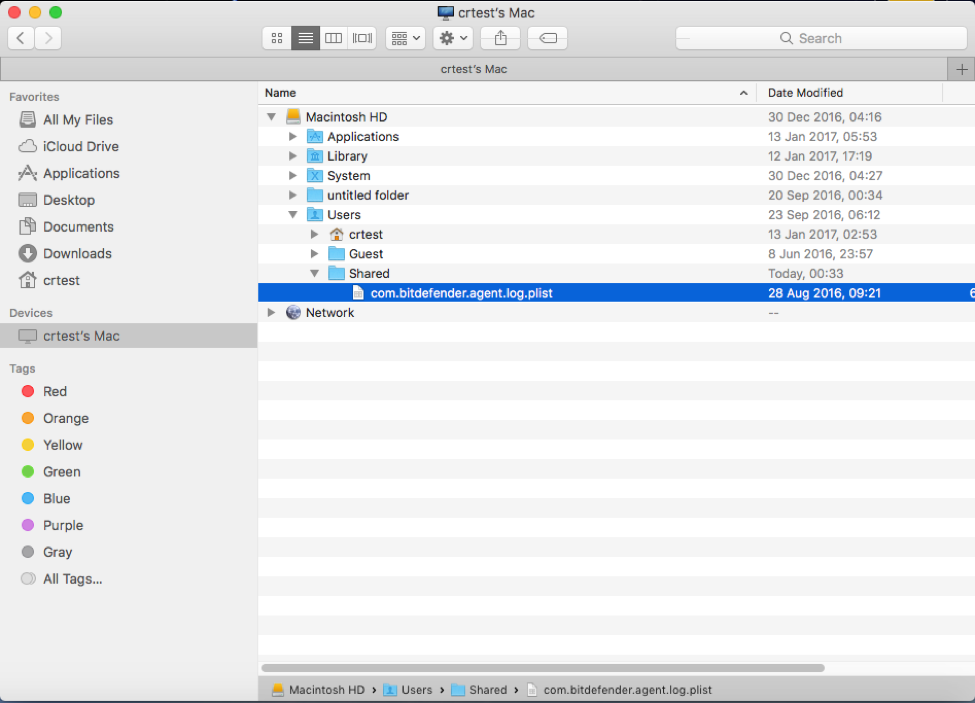This screenshot has width=975, height=703.
Task: Click the System folder icon
Action: click(x=315, y=176)
